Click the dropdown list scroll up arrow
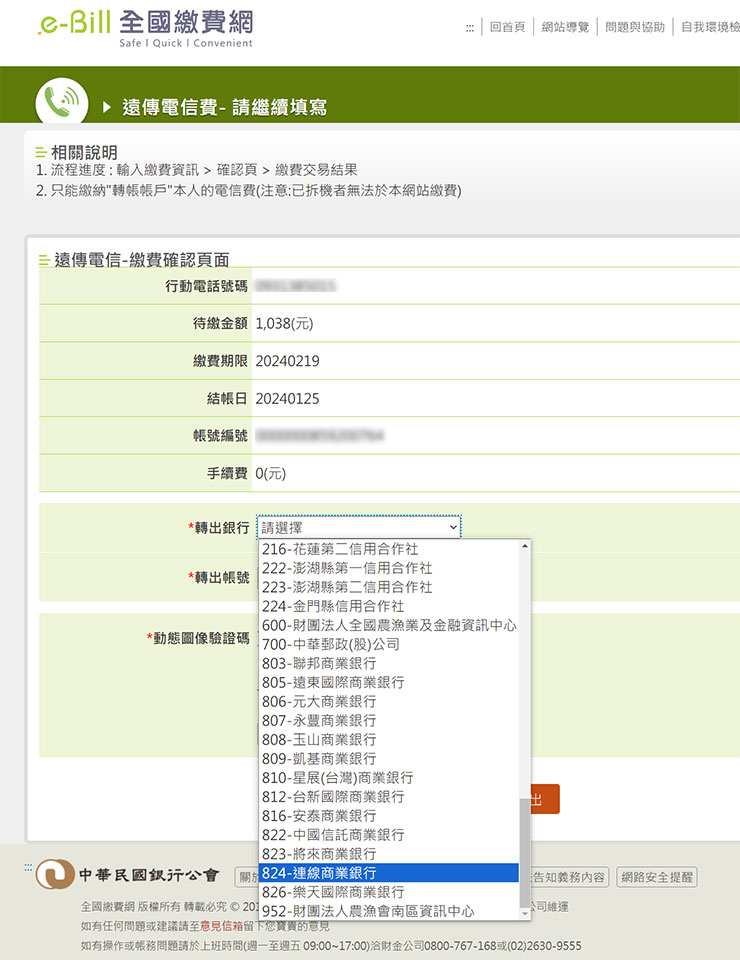Image resolution: width=740 pixels, height=960 pixels. coord(525,546)
